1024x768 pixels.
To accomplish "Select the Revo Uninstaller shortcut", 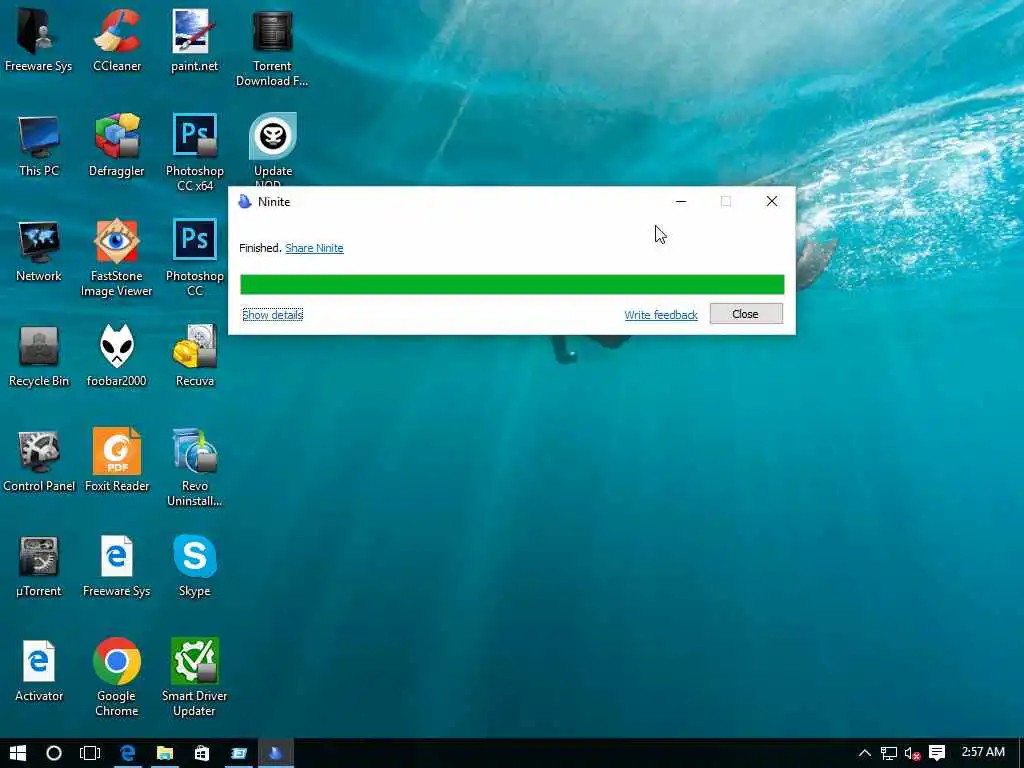I will [x=195, y=468].
